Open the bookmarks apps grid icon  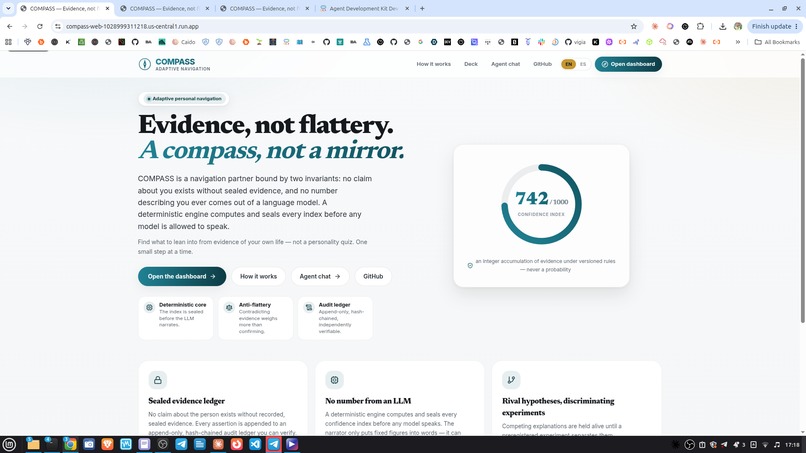tap(8, 42)
